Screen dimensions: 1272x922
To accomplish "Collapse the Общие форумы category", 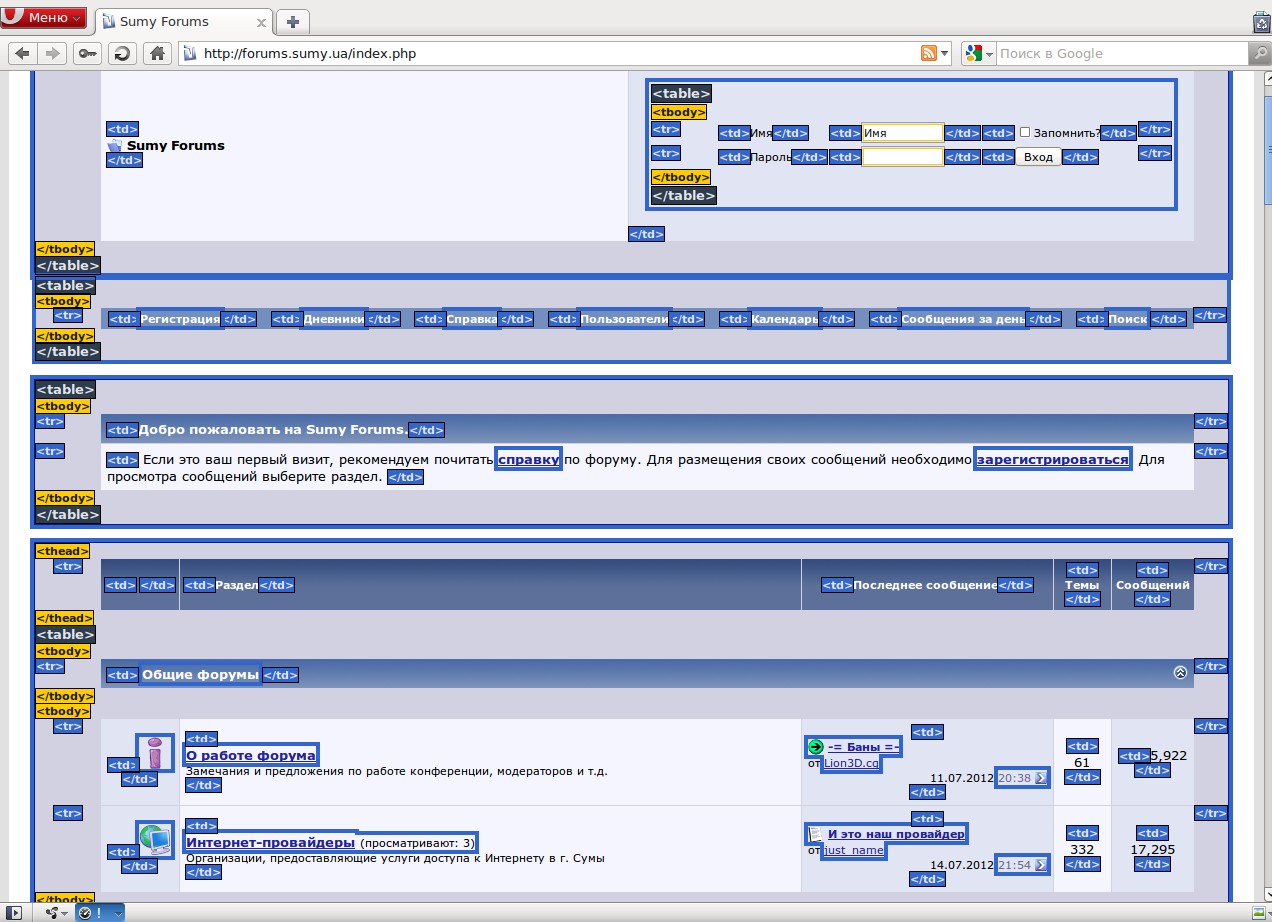I will (1180, 673).
